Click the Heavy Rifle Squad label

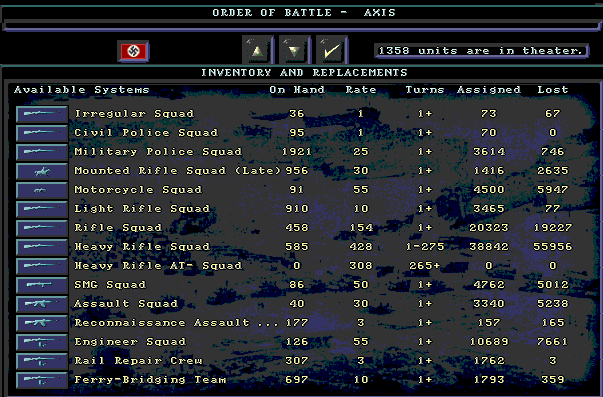tap(142, 247)
